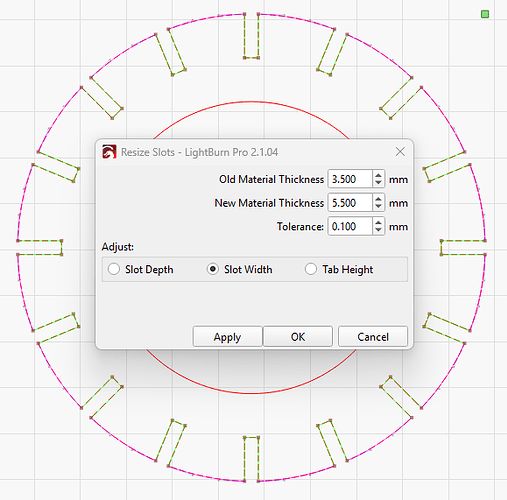Close the Resize Slots dialog with X
507x500 pixels.
pyautogui.click(x=400, y=152)
